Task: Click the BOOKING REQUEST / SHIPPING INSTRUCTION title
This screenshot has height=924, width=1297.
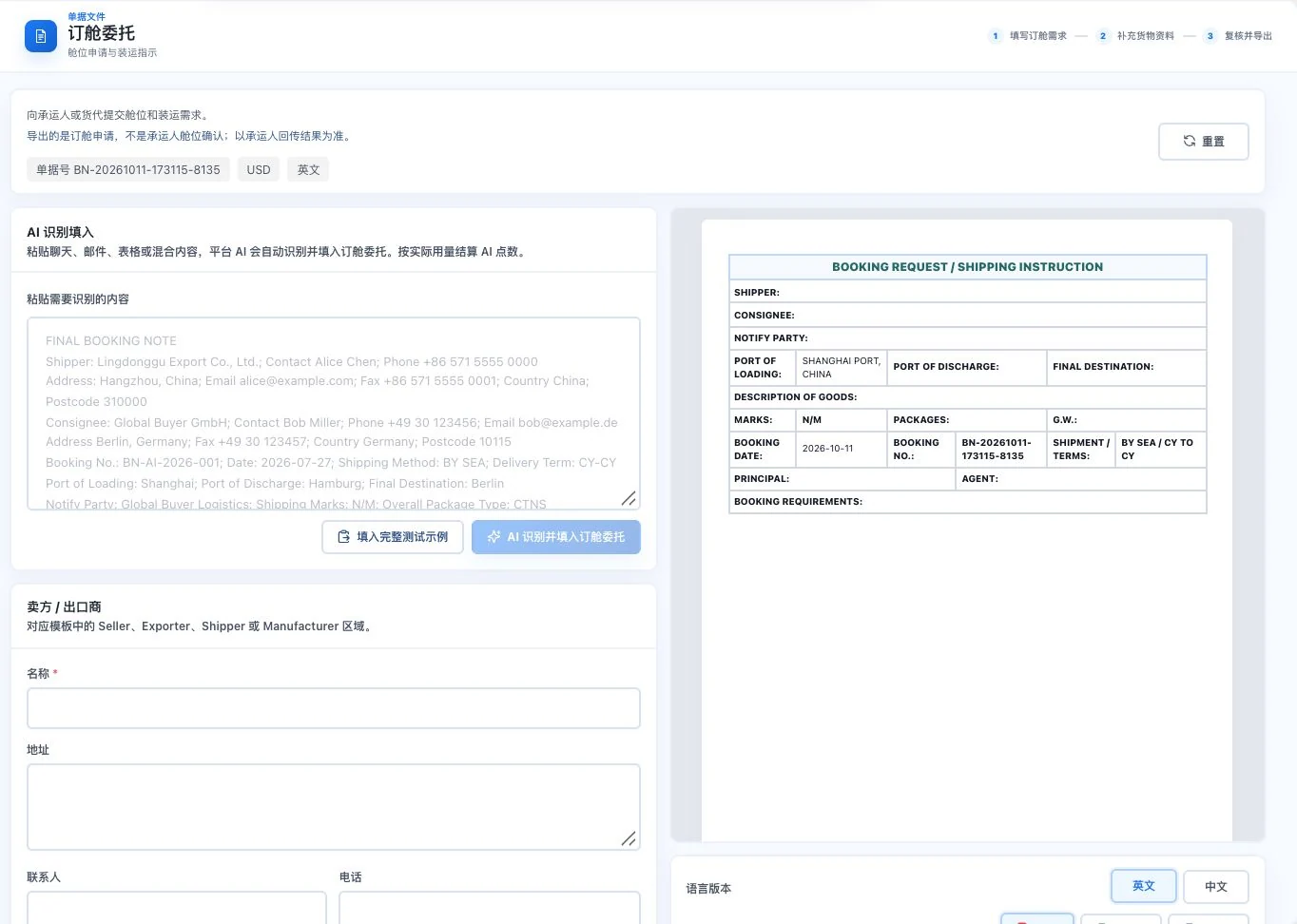Action: coord(968,267)
